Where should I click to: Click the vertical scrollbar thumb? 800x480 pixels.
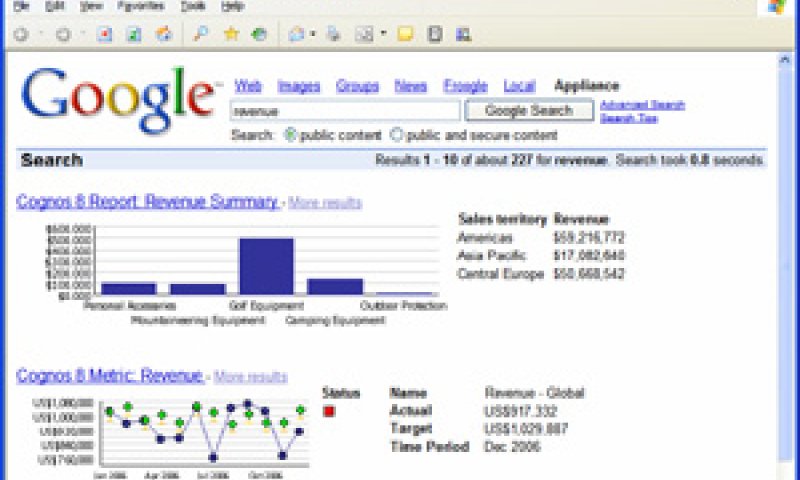[x=784, y=265]
